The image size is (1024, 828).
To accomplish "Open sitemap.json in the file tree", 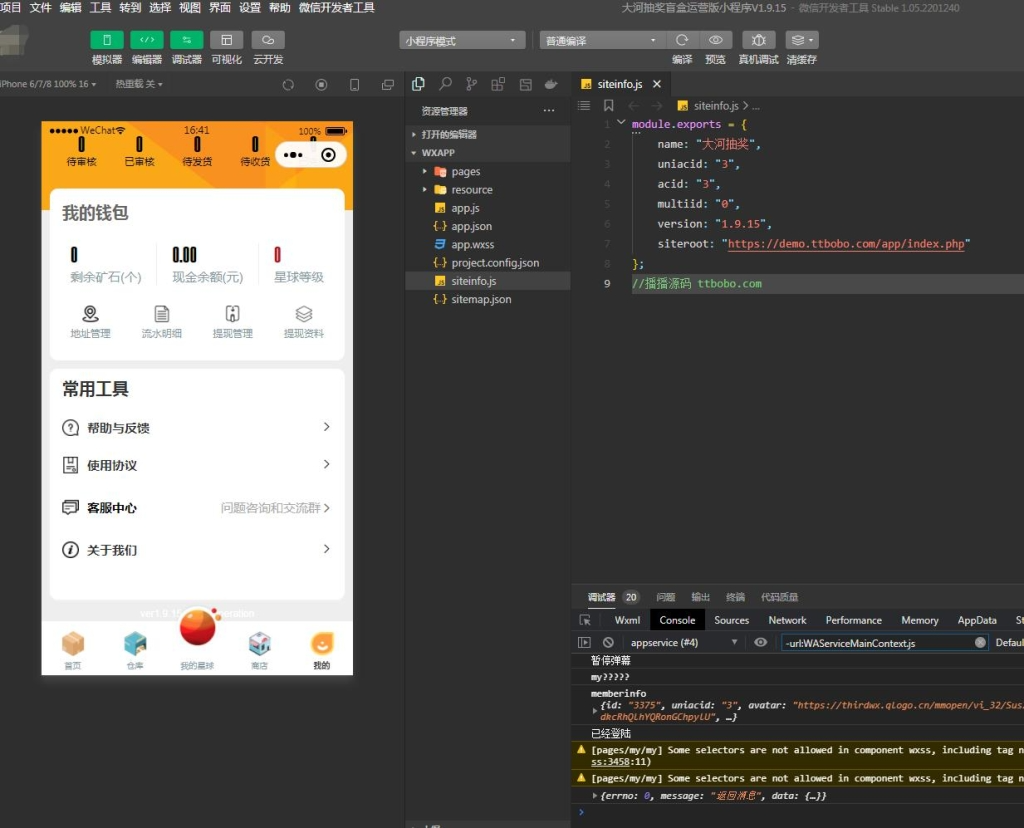I will click(x=488, y=300).
